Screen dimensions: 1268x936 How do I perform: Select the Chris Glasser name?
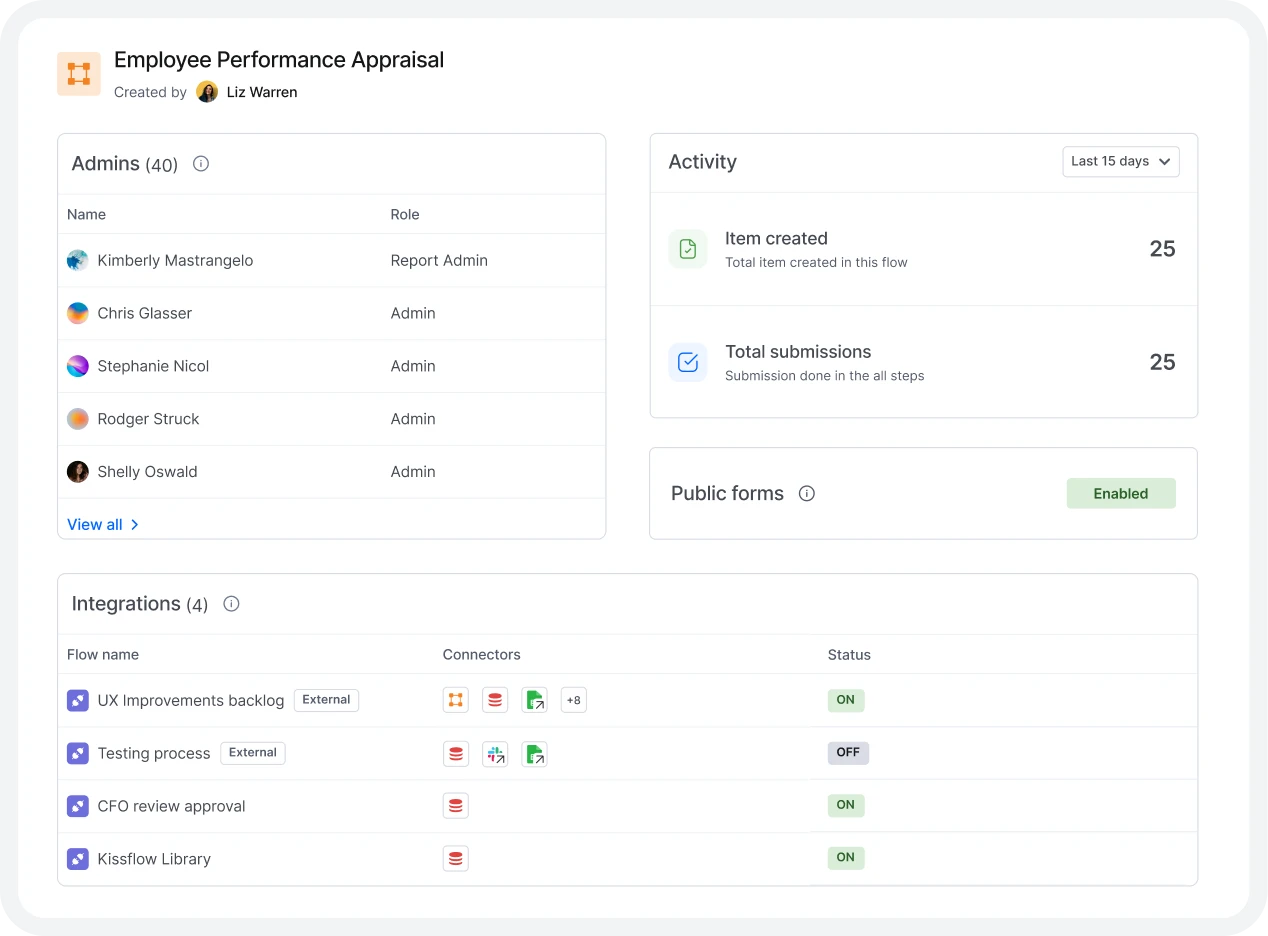(x=144, y=313)
